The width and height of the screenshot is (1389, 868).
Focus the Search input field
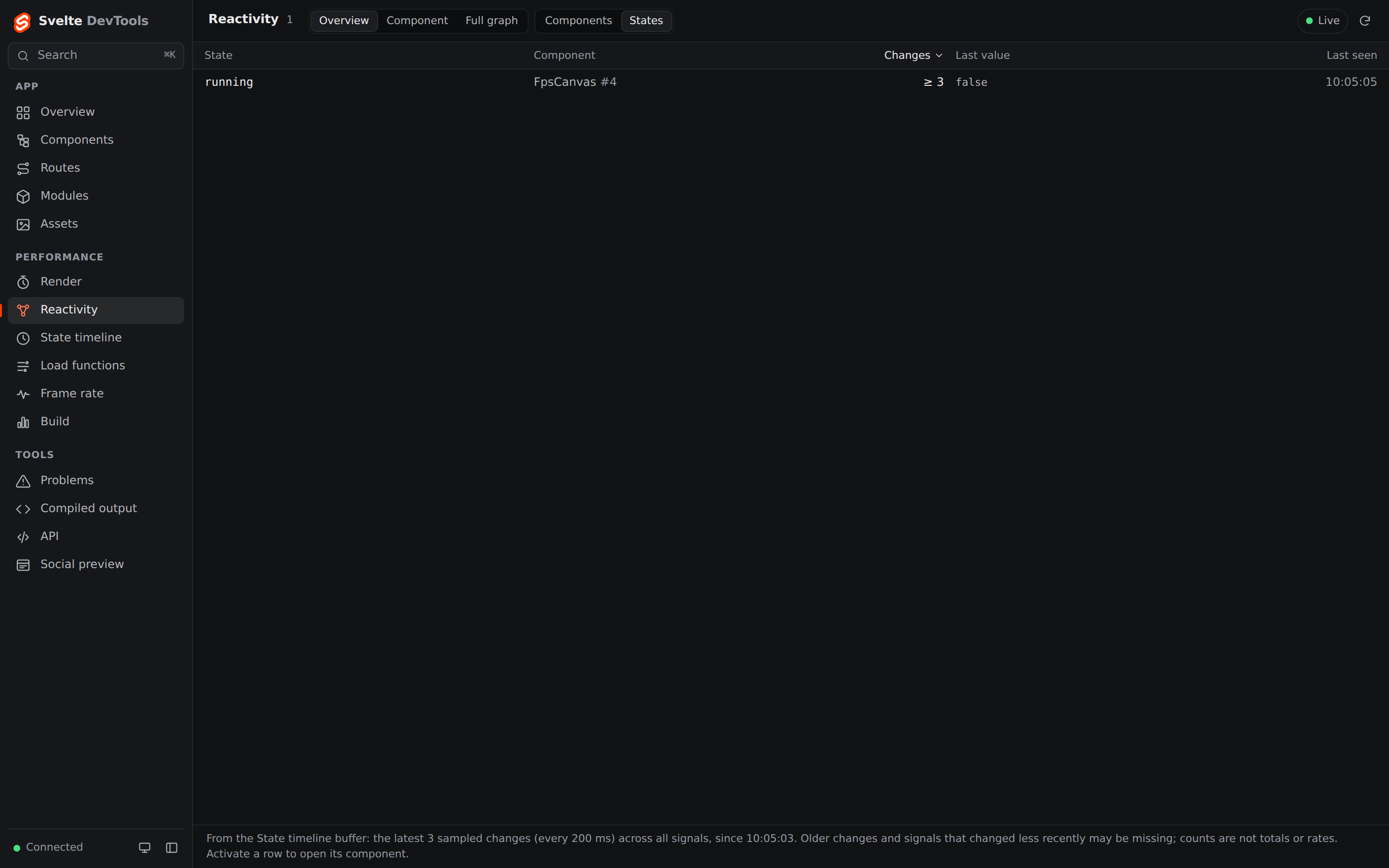pyautogui.click(x=96, y=55)
